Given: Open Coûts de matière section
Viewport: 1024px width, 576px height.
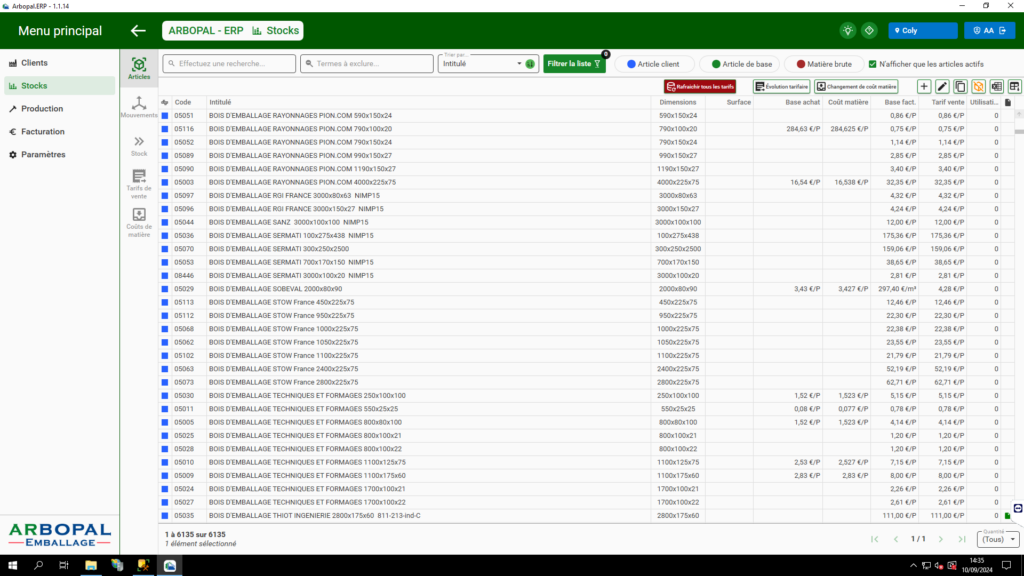Looking at the screenshot, I should point(138,223).
